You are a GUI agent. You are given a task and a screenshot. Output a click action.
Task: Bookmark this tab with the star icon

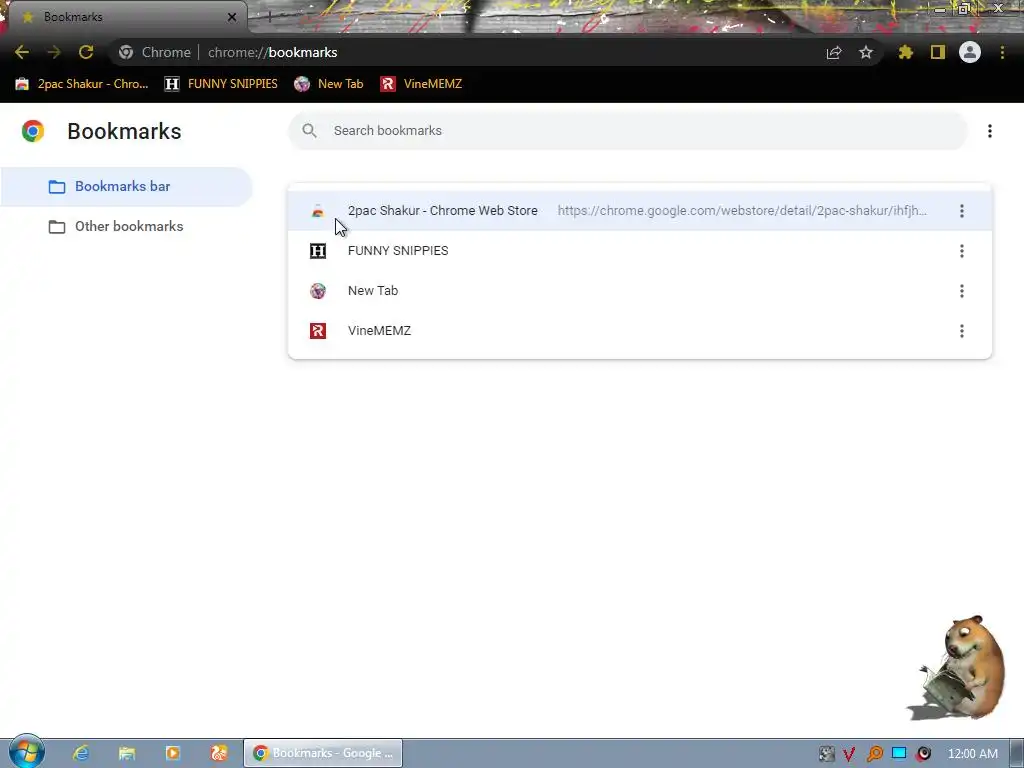(x=866, y=52)
